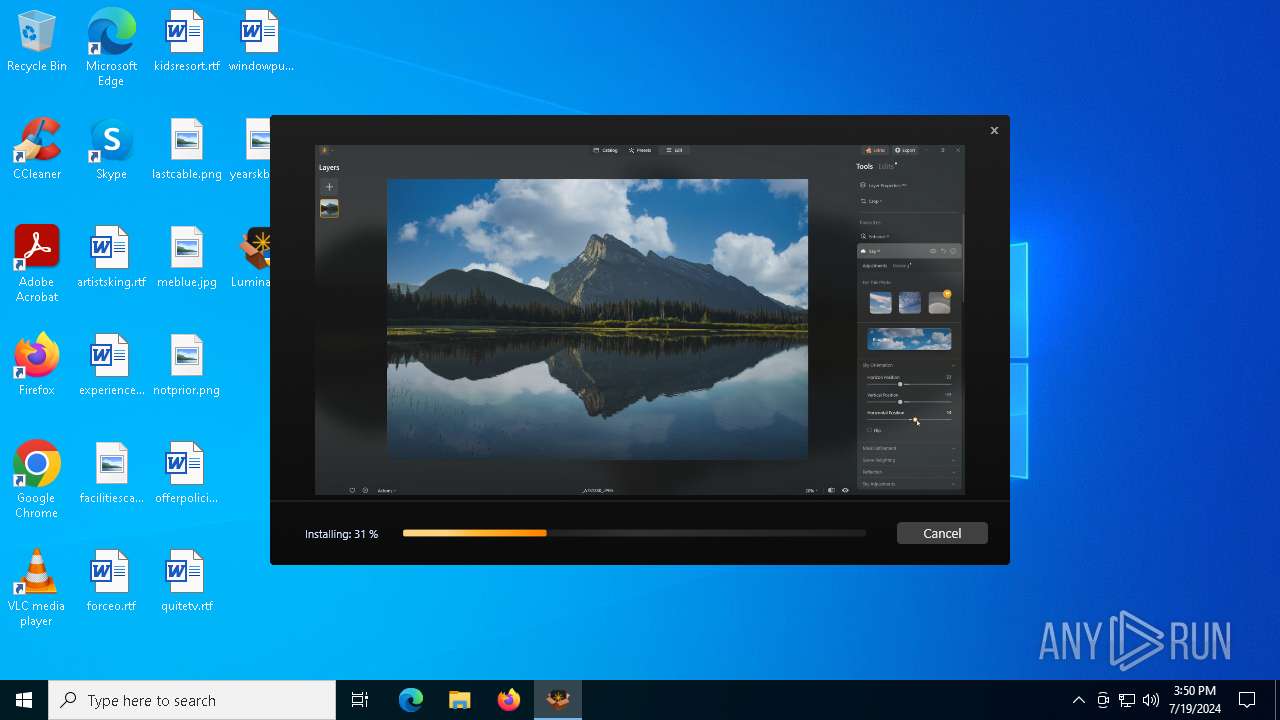1280x720 pixels.
Task: Open the Action Center notifications icon
Action: (1247, 700)
